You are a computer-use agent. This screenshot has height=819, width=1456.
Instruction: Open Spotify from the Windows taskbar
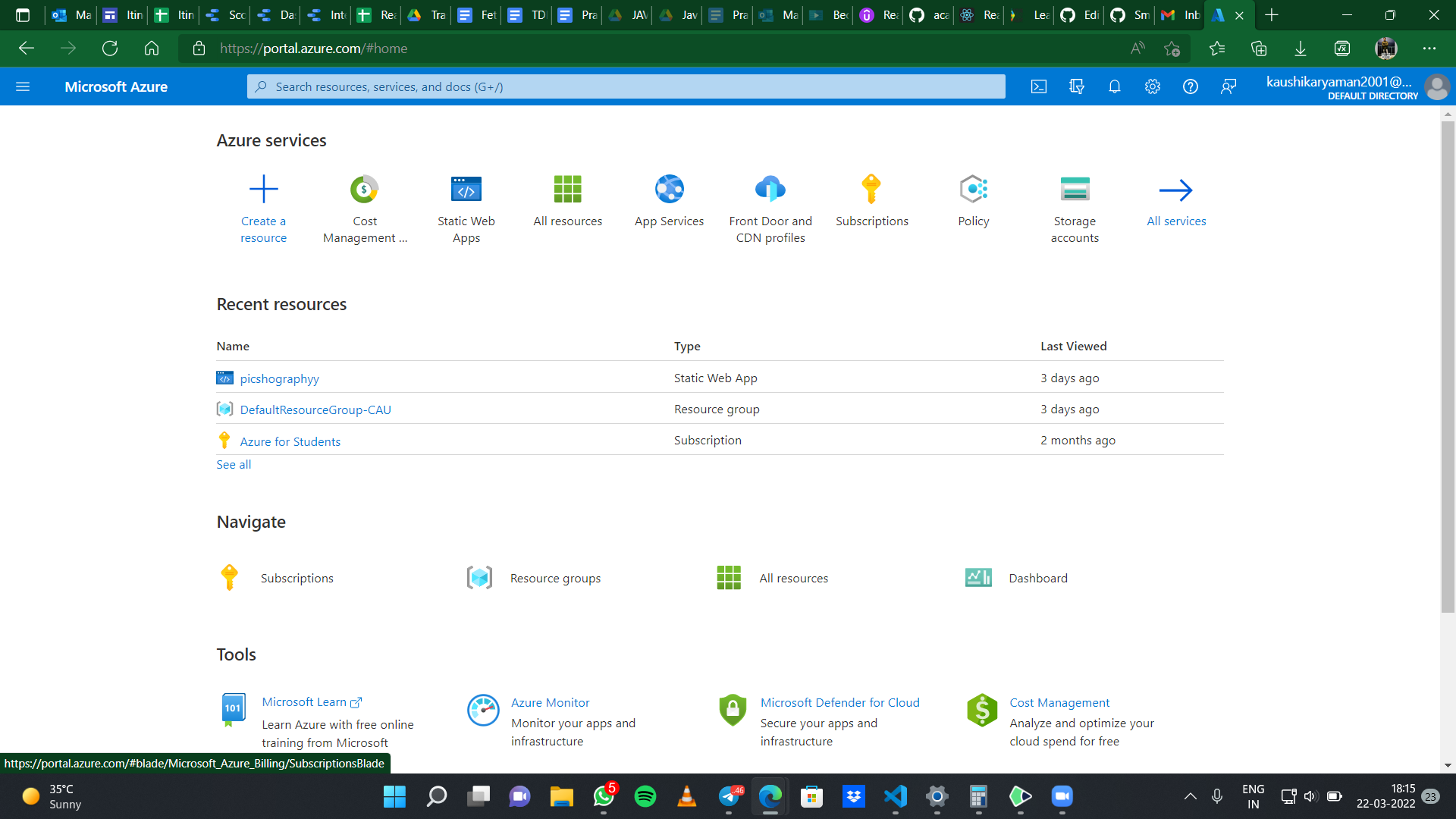(x=645, y=796)
